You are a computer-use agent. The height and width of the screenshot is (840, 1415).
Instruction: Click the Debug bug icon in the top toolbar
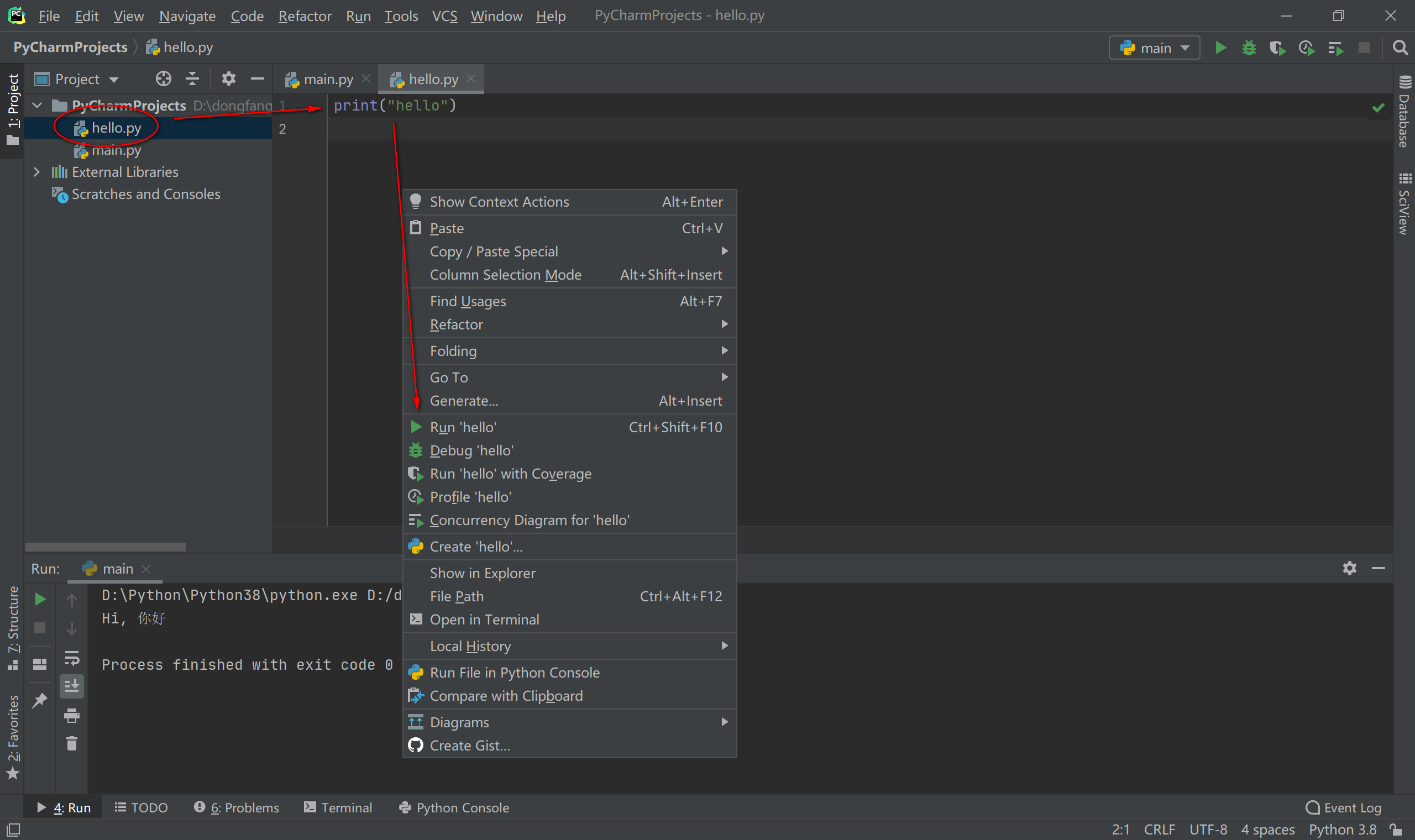(1249, 48)
